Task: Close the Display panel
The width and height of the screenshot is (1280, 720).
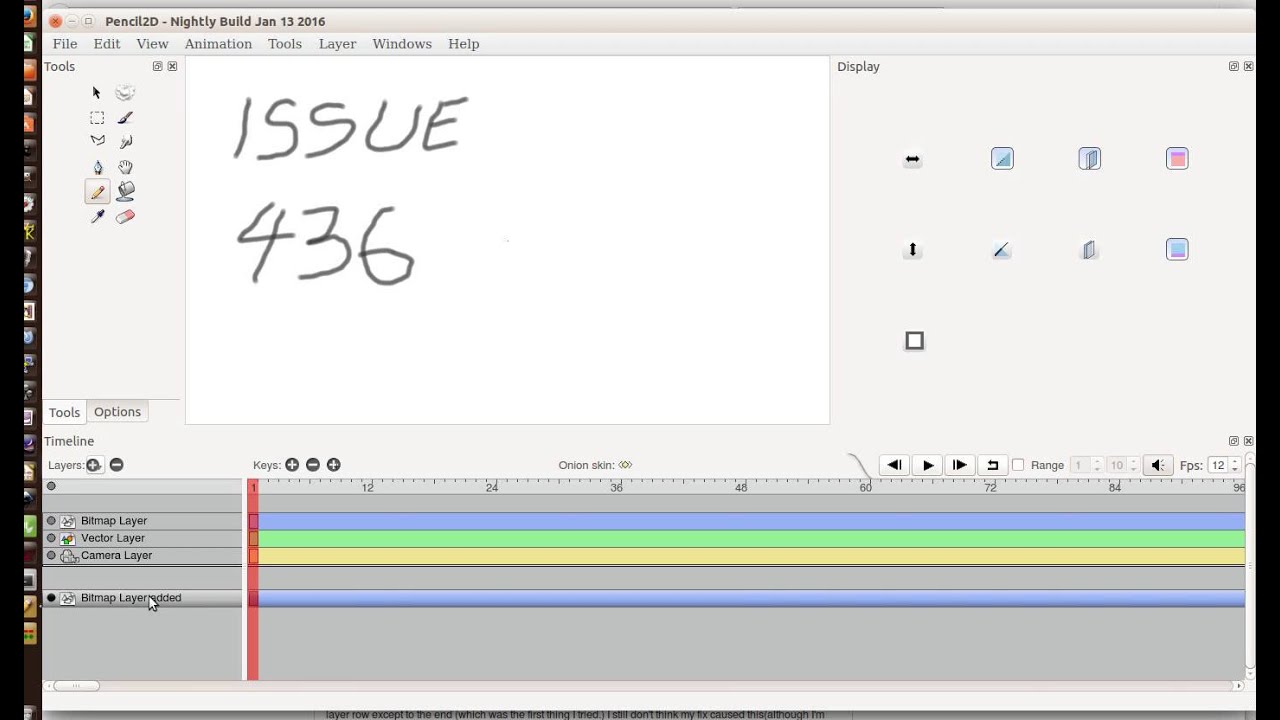Action: click(1248, 67)
